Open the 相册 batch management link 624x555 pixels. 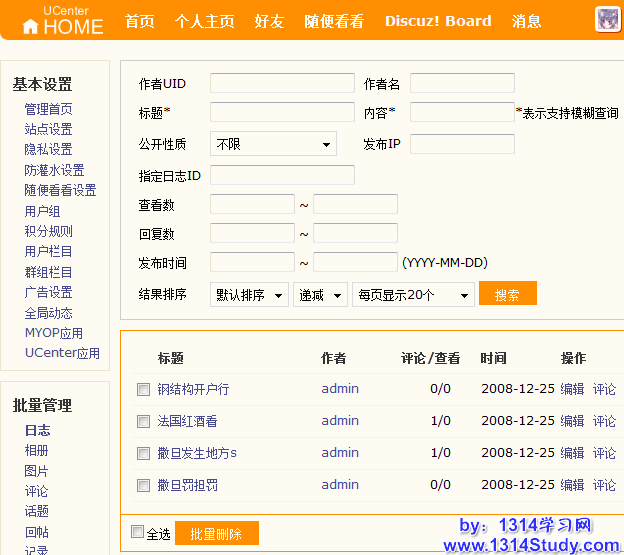point(37,450)
